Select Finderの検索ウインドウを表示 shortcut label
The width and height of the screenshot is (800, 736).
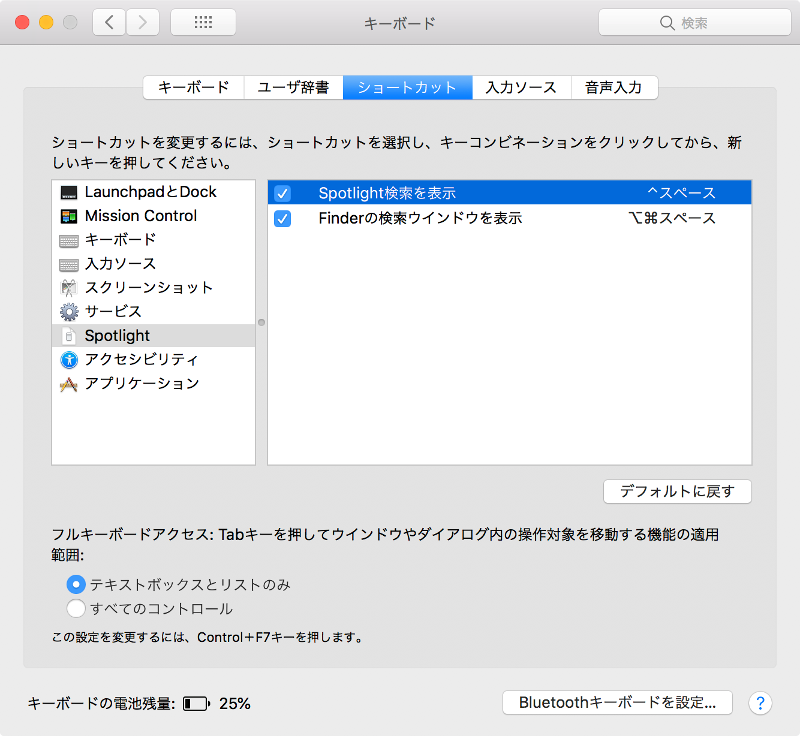pos(420,218)
